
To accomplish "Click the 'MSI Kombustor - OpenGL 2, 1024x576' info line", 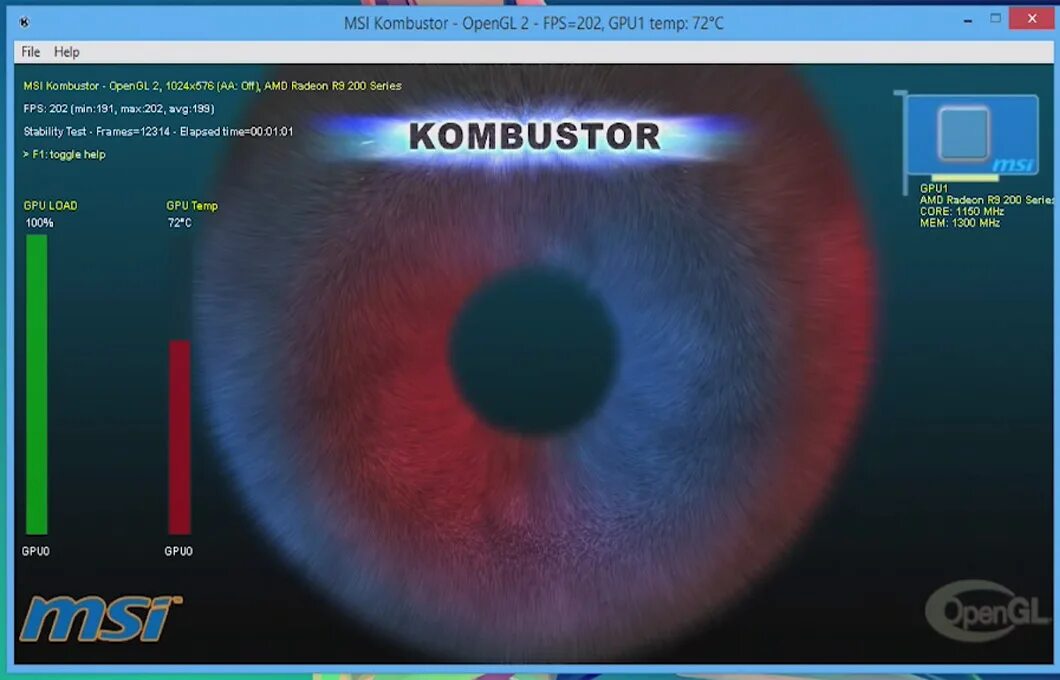I will tap(212, 86).
